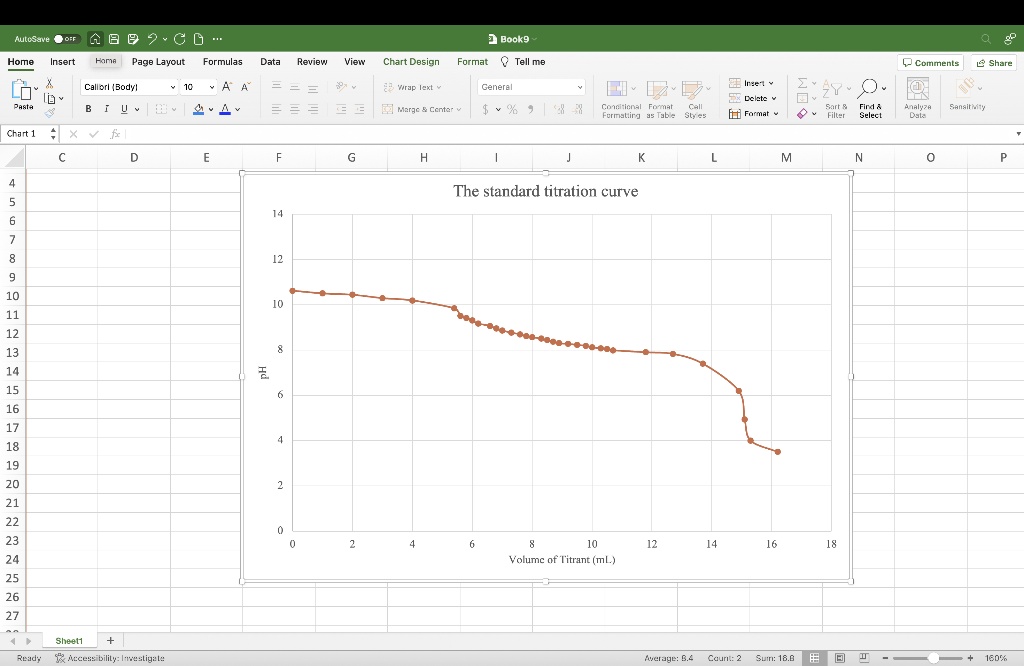Open the Formulas ribbon tab

pyautogui.click(x=222, y=61)
